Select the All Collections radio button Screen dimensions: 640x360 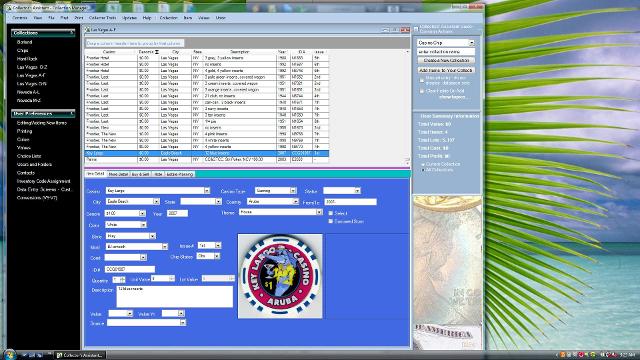(423, 170)
